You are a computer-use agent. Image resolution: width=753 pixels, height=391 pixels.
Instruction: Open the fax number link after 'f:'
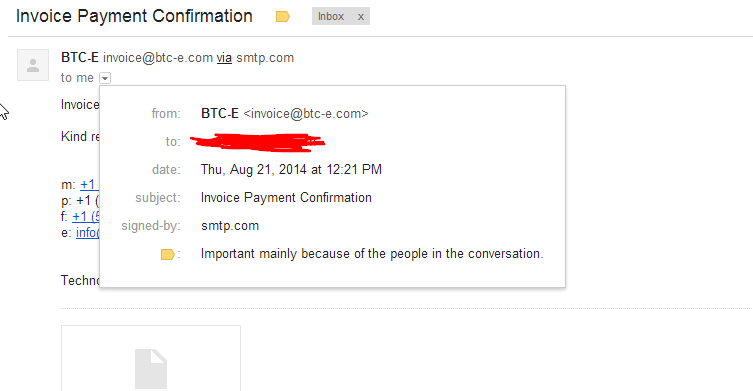tap(85, 217)
